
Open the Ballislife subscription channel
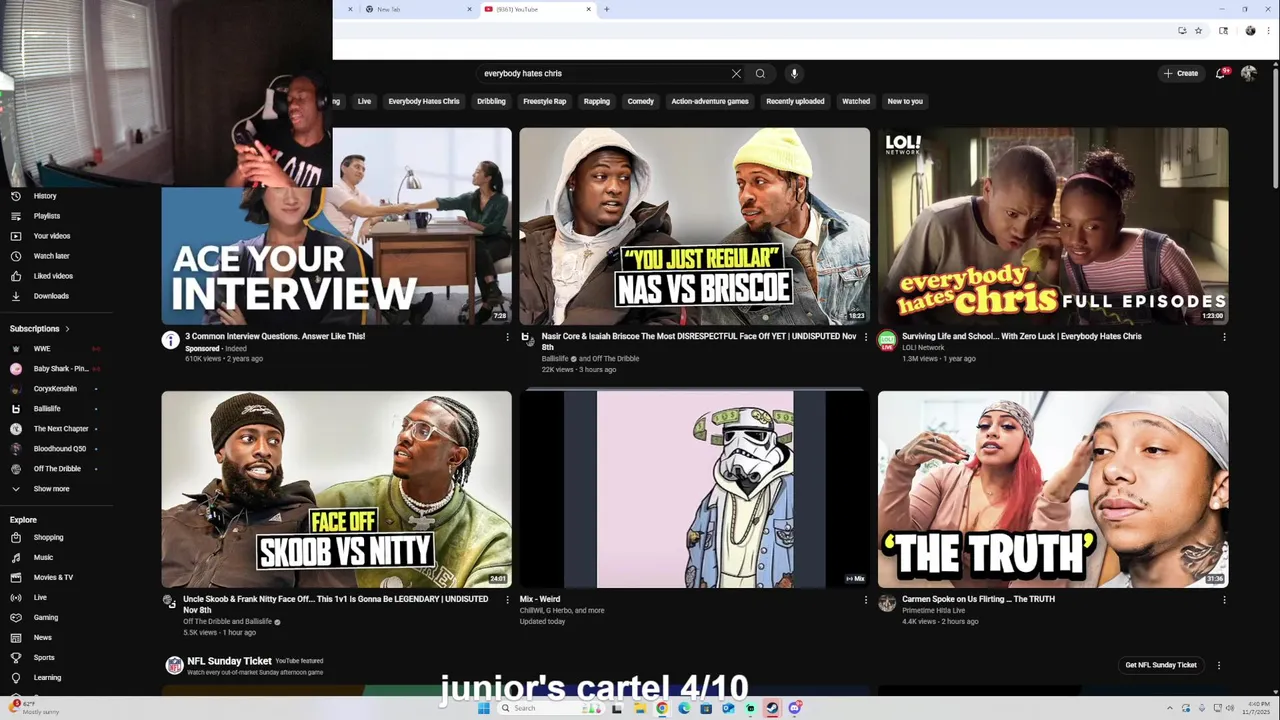(x=47, y=409)
